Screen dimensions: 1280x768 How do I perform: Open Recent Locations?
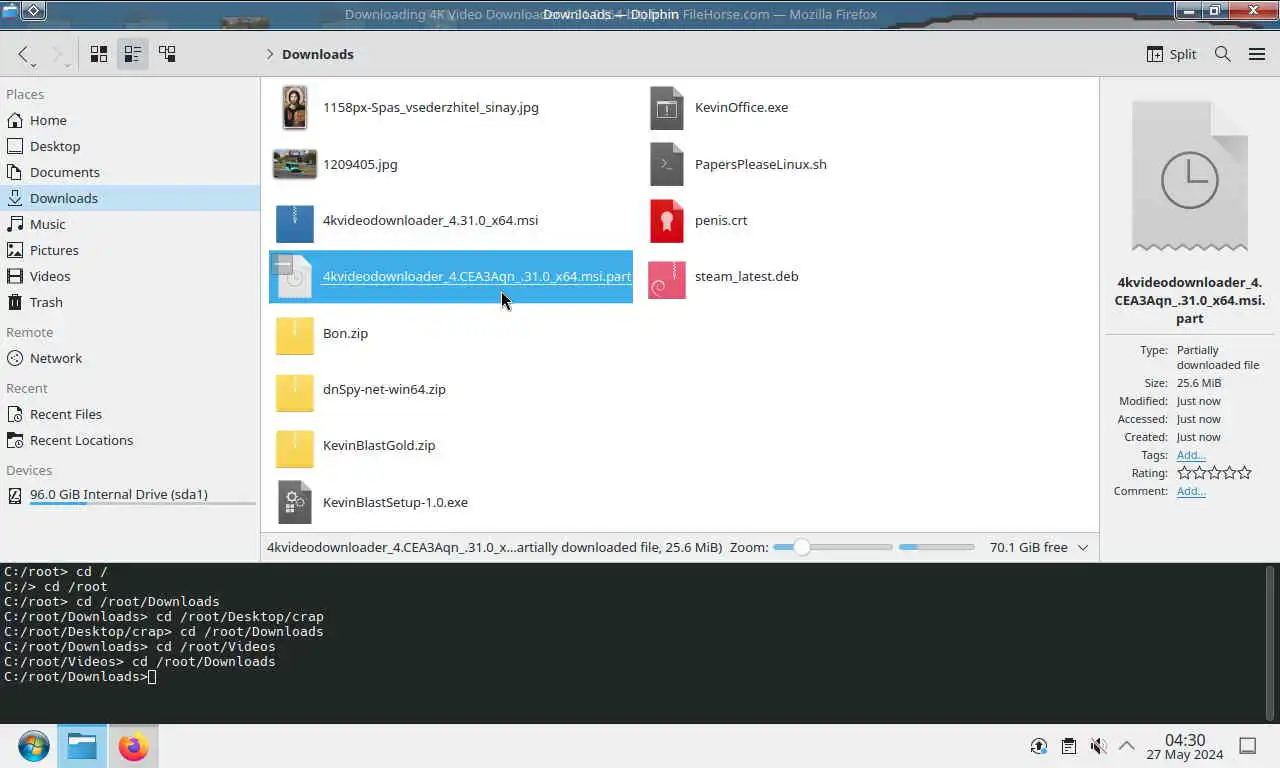coord(130,440)
